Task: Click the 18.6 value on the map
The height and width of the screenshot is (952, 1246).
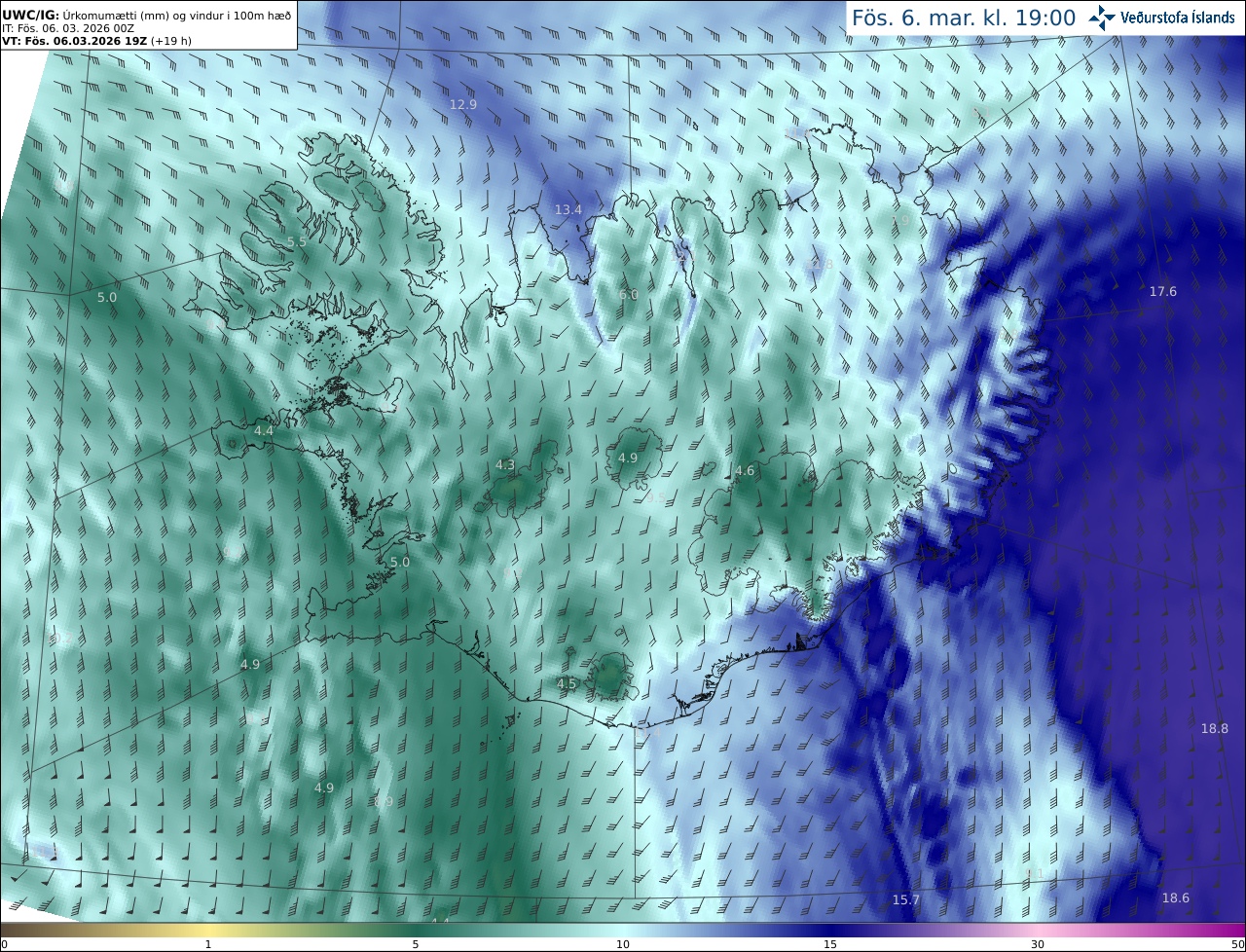Action: [1176, 898]
